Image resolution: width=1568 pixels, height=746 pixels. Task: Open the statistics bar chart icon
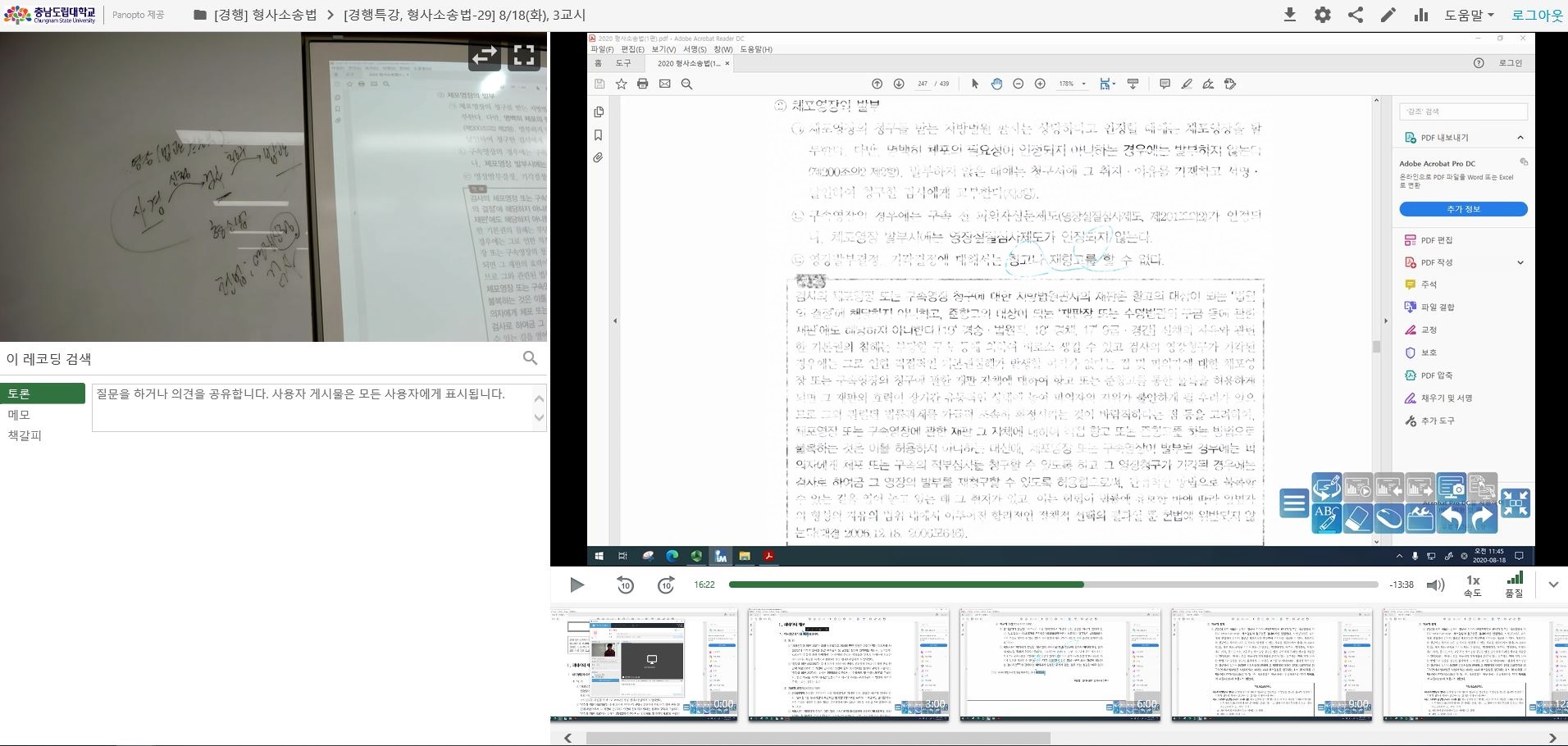[1421, 15]
